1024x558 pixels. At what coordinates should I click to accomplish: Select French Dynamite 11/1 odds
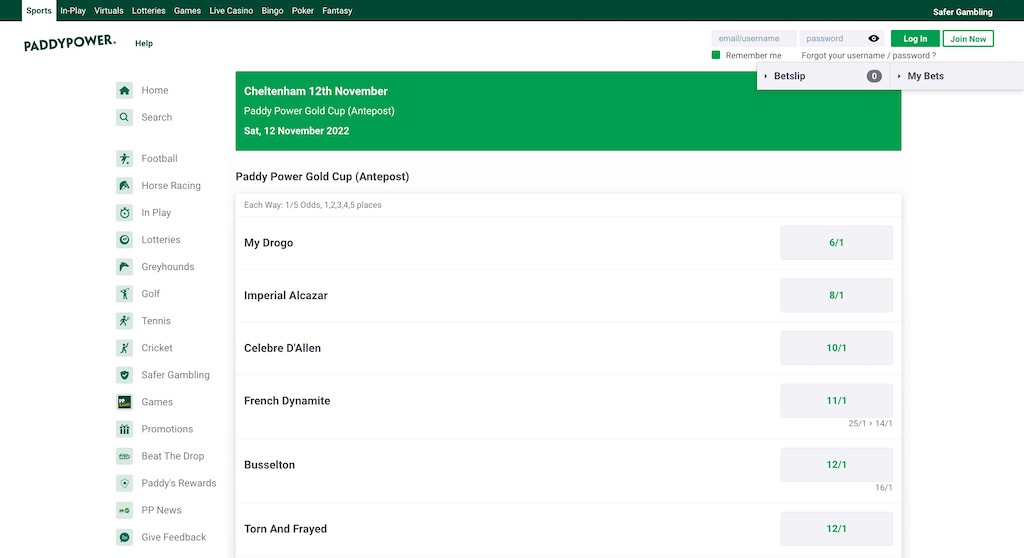pyautogui.click(x=837, y=401)
